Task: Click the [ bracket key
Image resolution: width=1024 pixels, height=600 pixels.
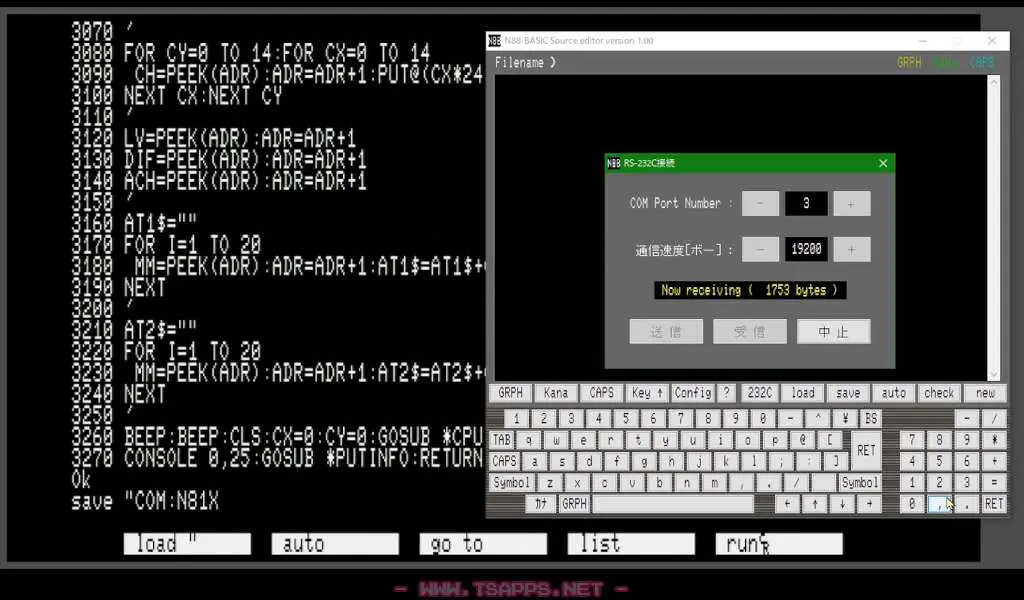Action: (830, 440)
